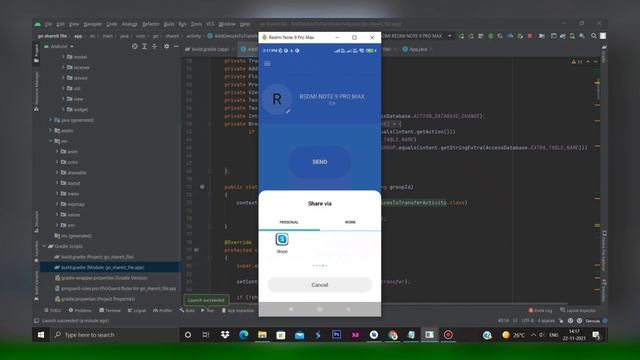Toggle the Favorites side tab
Image resolution: width=640 pixels, height=360 pixels.
36,251
